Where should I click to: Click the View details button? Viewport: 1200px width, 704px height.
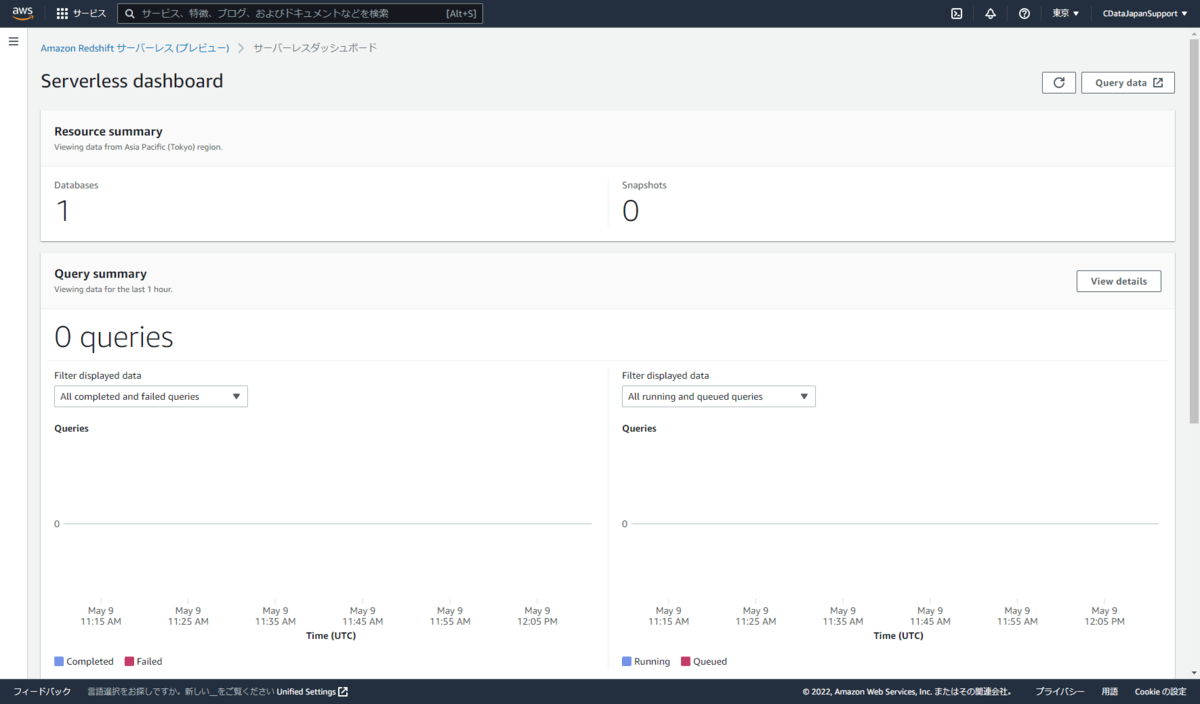pos(1119,281)
